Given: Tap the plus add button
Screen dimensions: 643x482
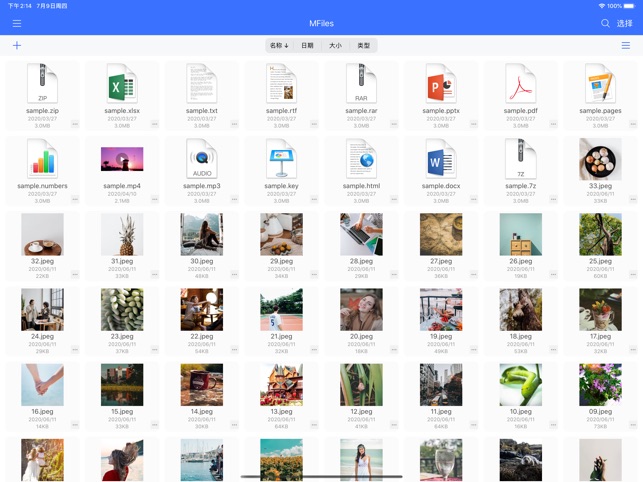Looking at the screenshot, I should point(17,46).
